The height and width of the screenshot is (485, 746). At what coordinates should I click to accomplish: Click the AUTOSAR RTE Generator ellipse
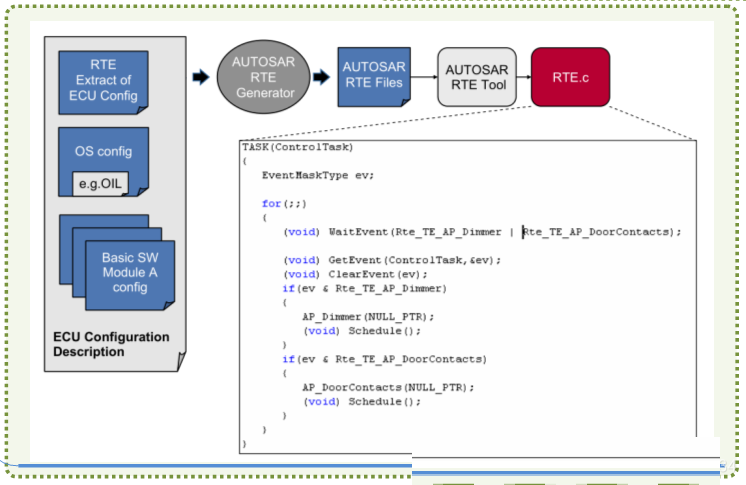point(263,77)
